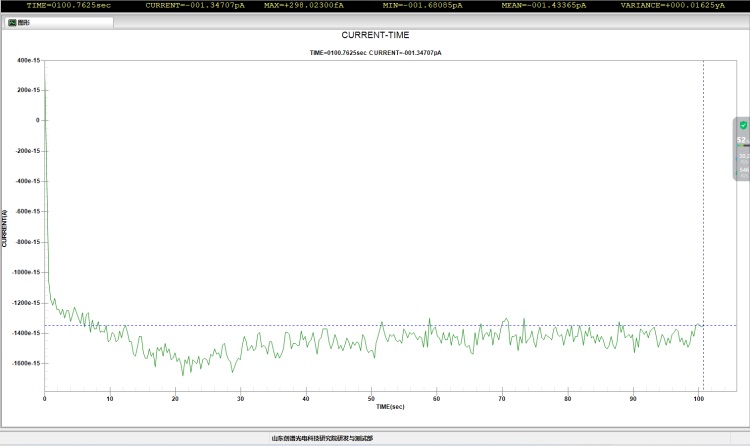Click the colored usage bar in floating widget
This screenshot has height=446, width=750.
pyautogui.click(x=743, y=147)
